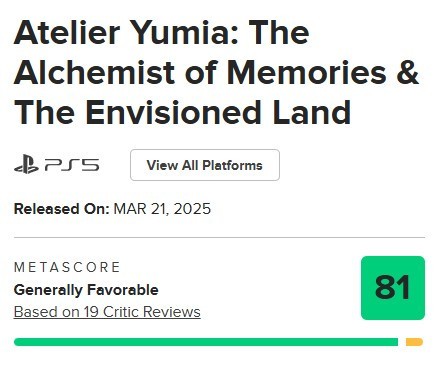Select the yellow mixed segment of score bar
The width and height of the screenshot is (438, 365).
(414, 342)
